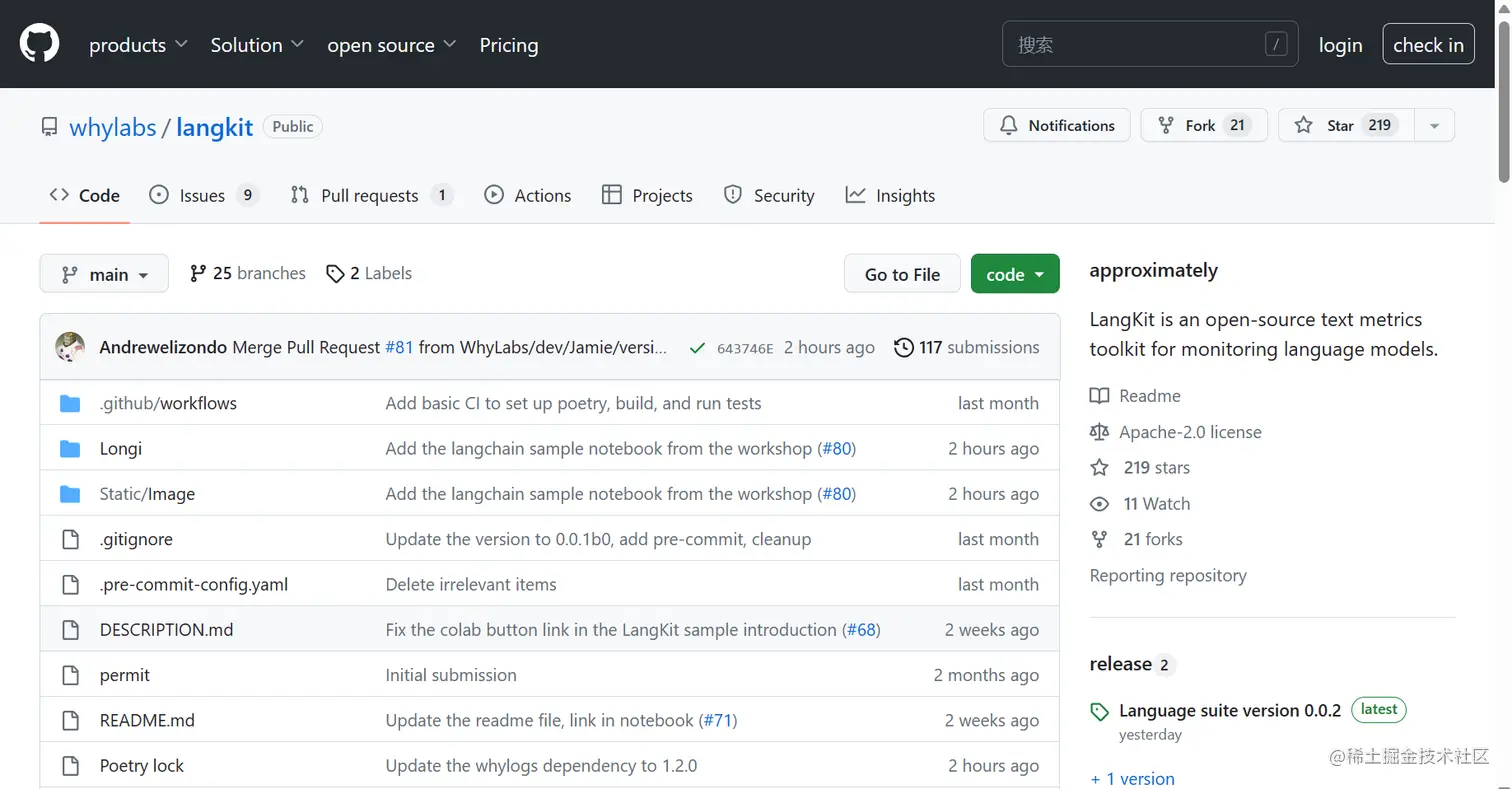Viewport: 1512px width, 789px height.
Task: Click the history clock icon beside 117 submissions
Action: 903,347
